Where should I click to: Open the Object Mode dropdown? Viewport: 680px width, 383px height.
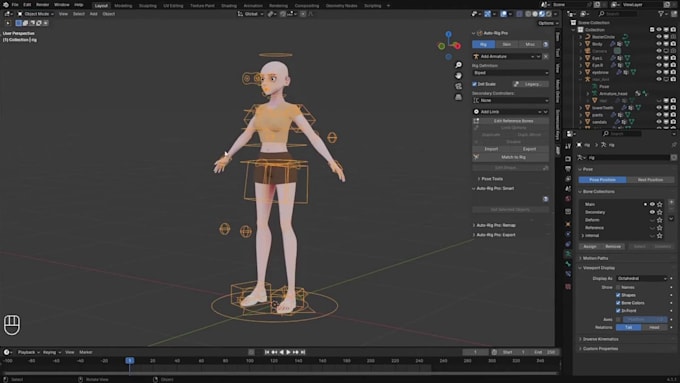pyautogui.click(x=36, y=14)
